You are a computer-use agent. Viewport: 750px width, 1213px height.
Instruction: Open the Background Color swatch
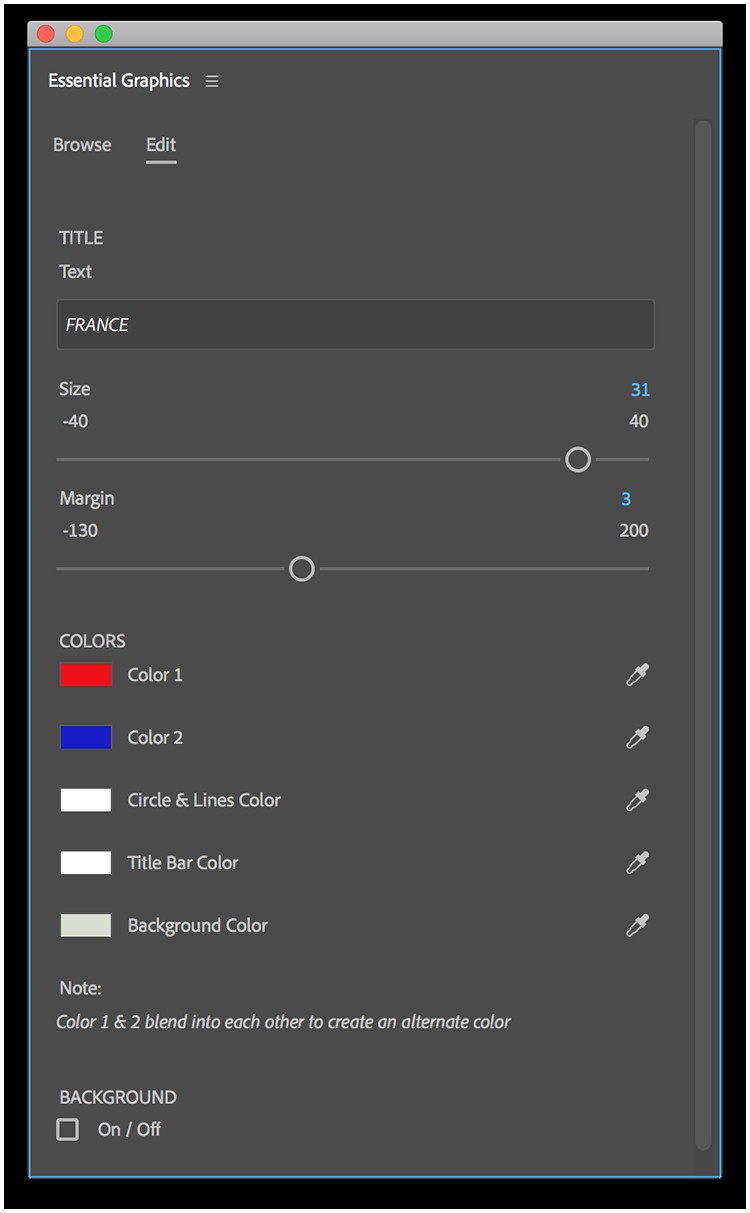(x=85, y=925)
